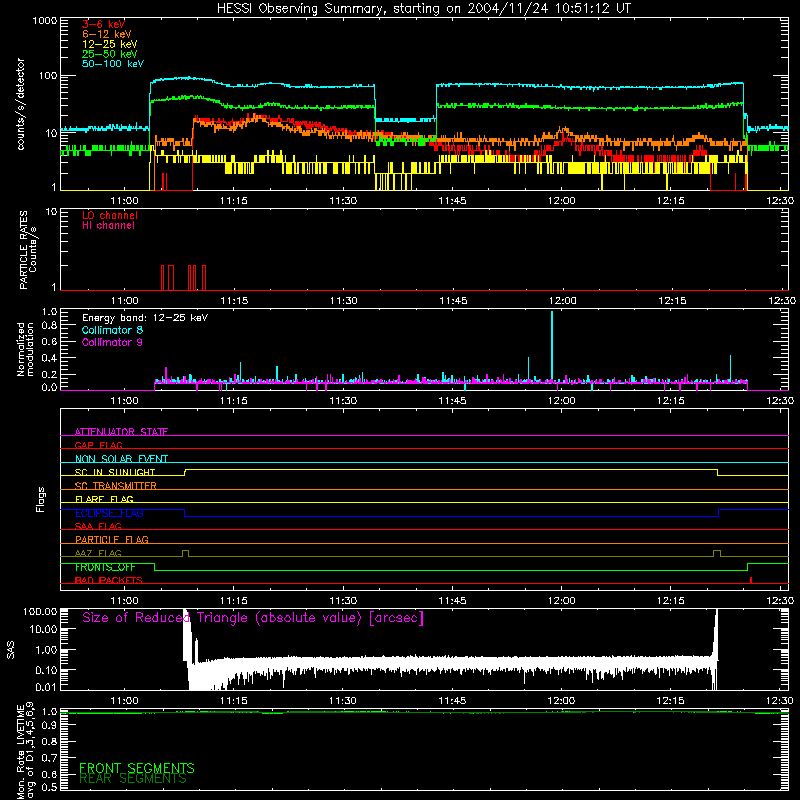Click the FLARE FLAG label
800x800 pixels.
click(104, 499)
